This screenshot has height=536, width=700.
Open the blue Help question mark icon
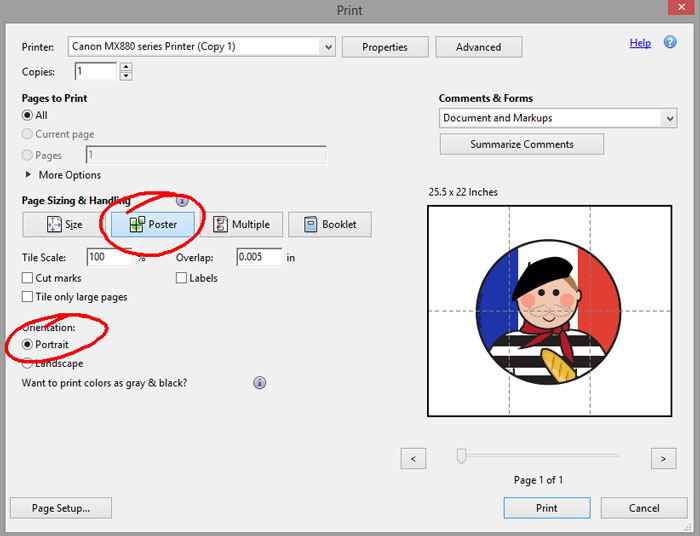coord(670,42)
